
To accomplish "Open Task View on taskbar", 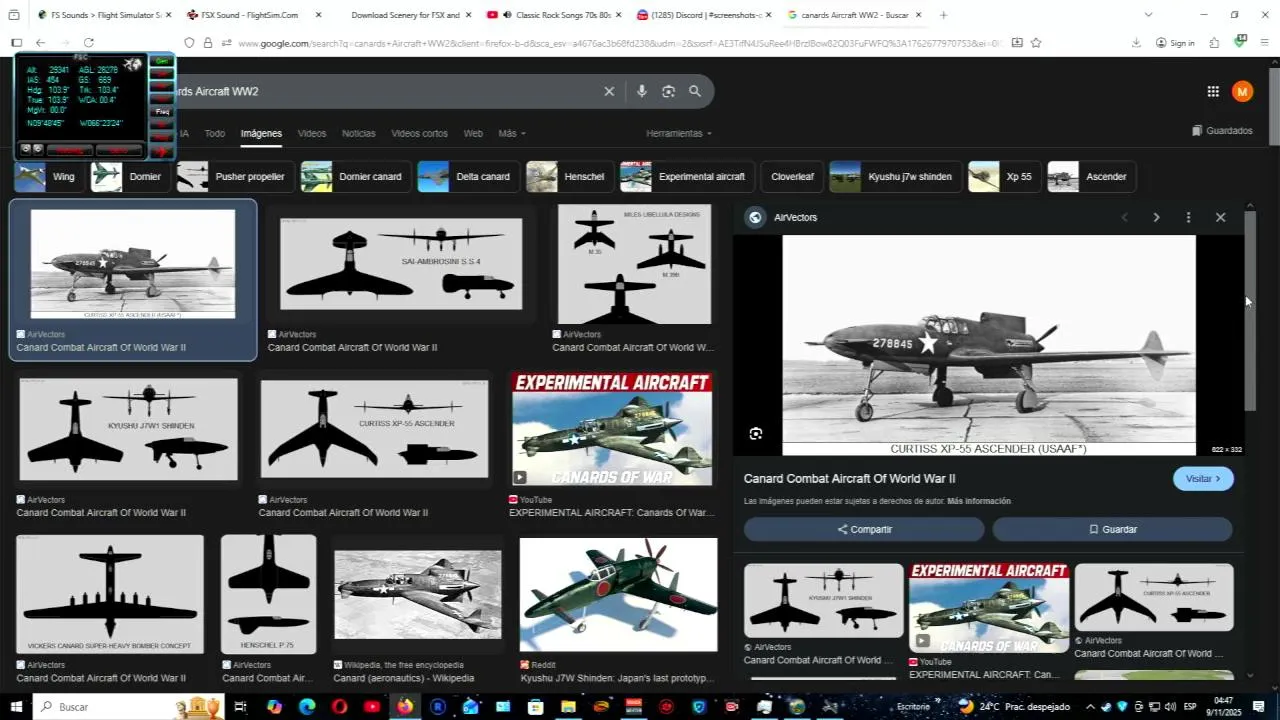I will point(240,707).
